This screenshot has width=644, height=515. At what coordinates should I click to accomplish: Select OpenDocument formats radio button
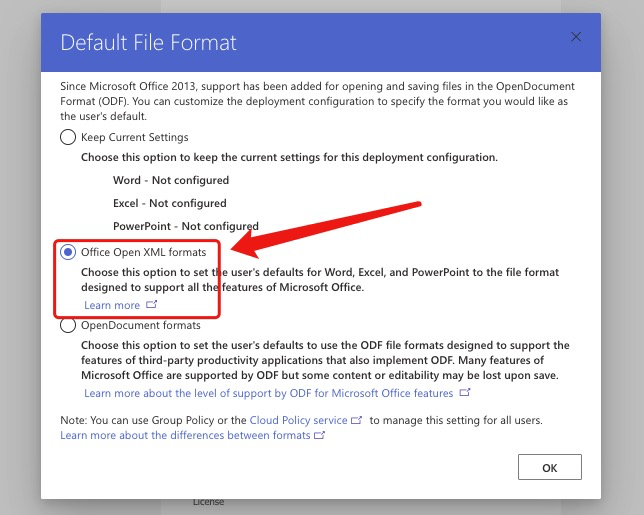point(68,325)
